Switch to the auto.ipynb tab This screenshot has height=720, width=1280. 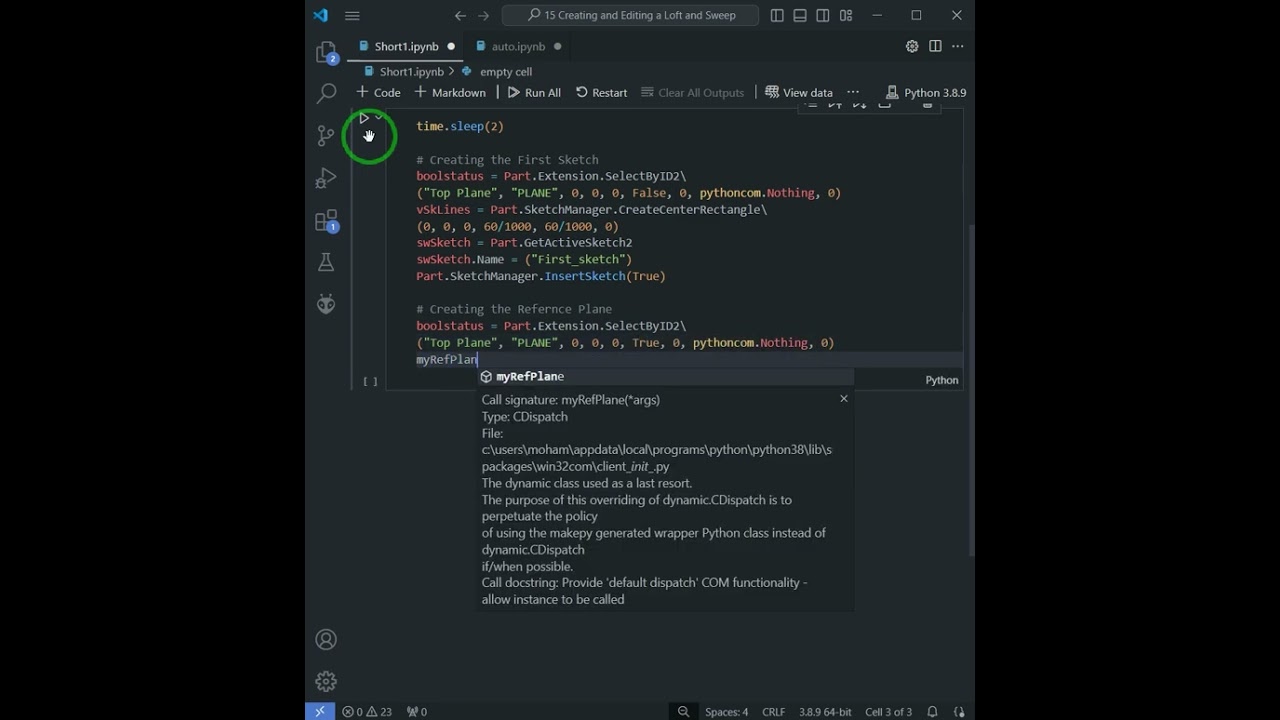tap(518, 46)
